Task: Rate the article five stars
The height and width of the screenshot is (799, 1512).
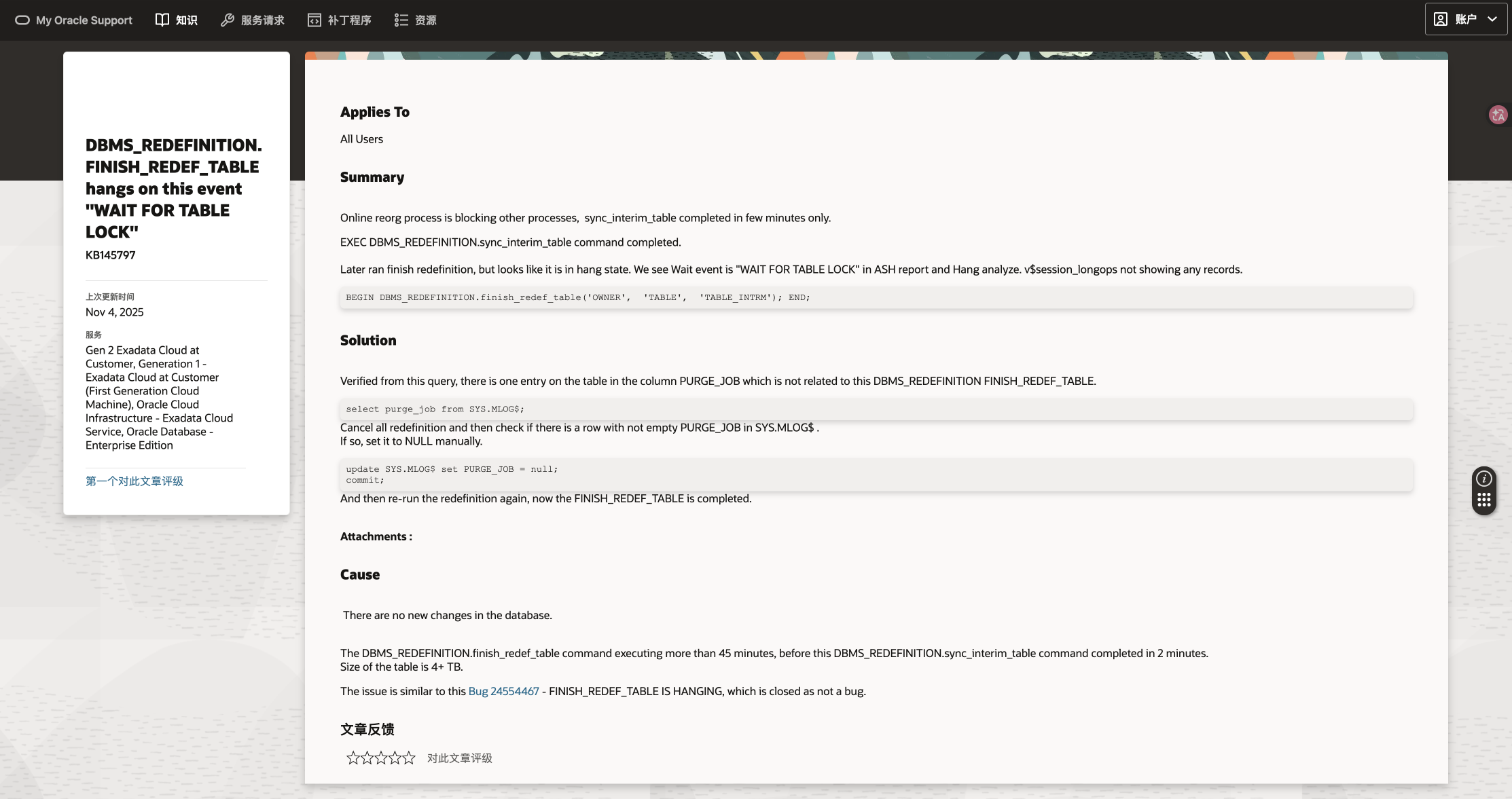Action: 409,758
